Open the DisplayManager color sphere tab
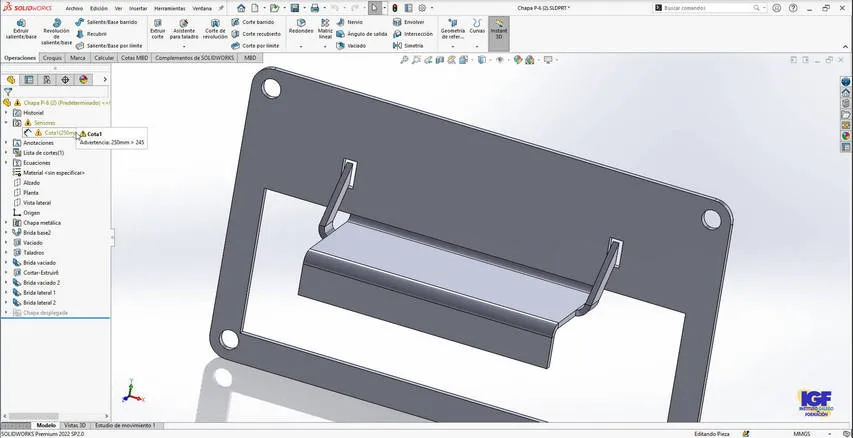The height and width of the screenshot is (438, 853). [x=83, y=79]
